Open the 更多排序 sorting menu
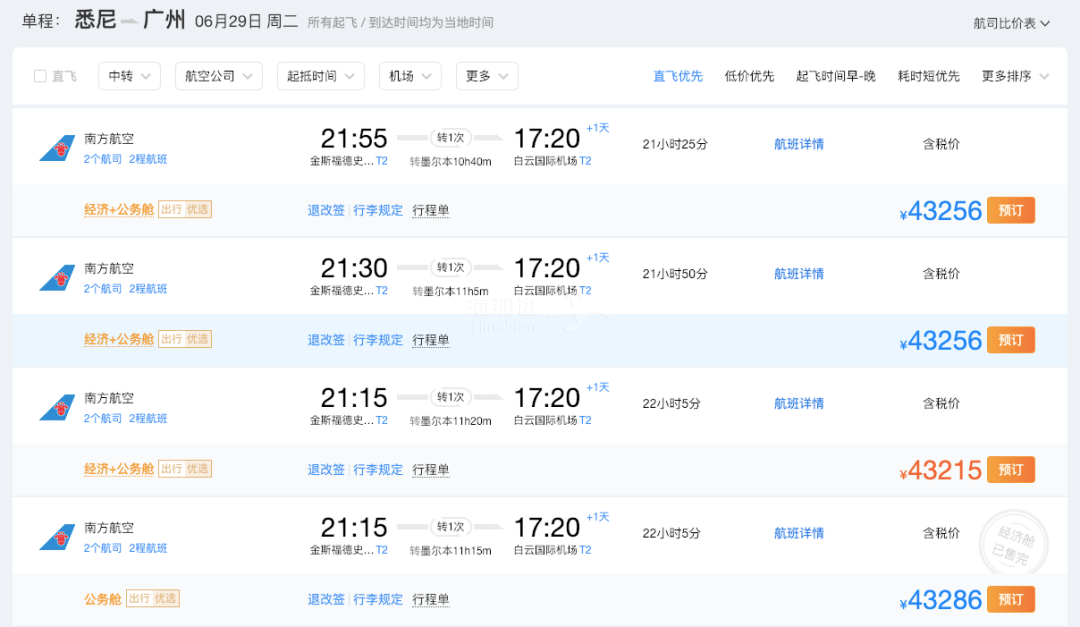This screenshot has width=1080, height=627. [1015, 76]
